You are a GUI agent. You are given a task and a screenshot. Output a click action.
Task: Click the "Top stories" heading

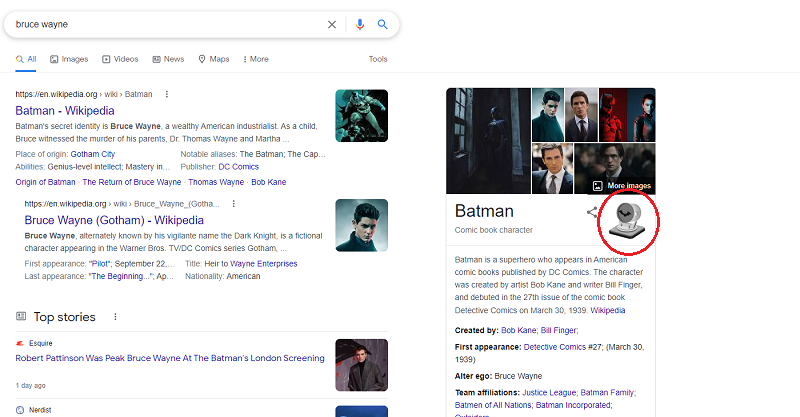[64, 317]
